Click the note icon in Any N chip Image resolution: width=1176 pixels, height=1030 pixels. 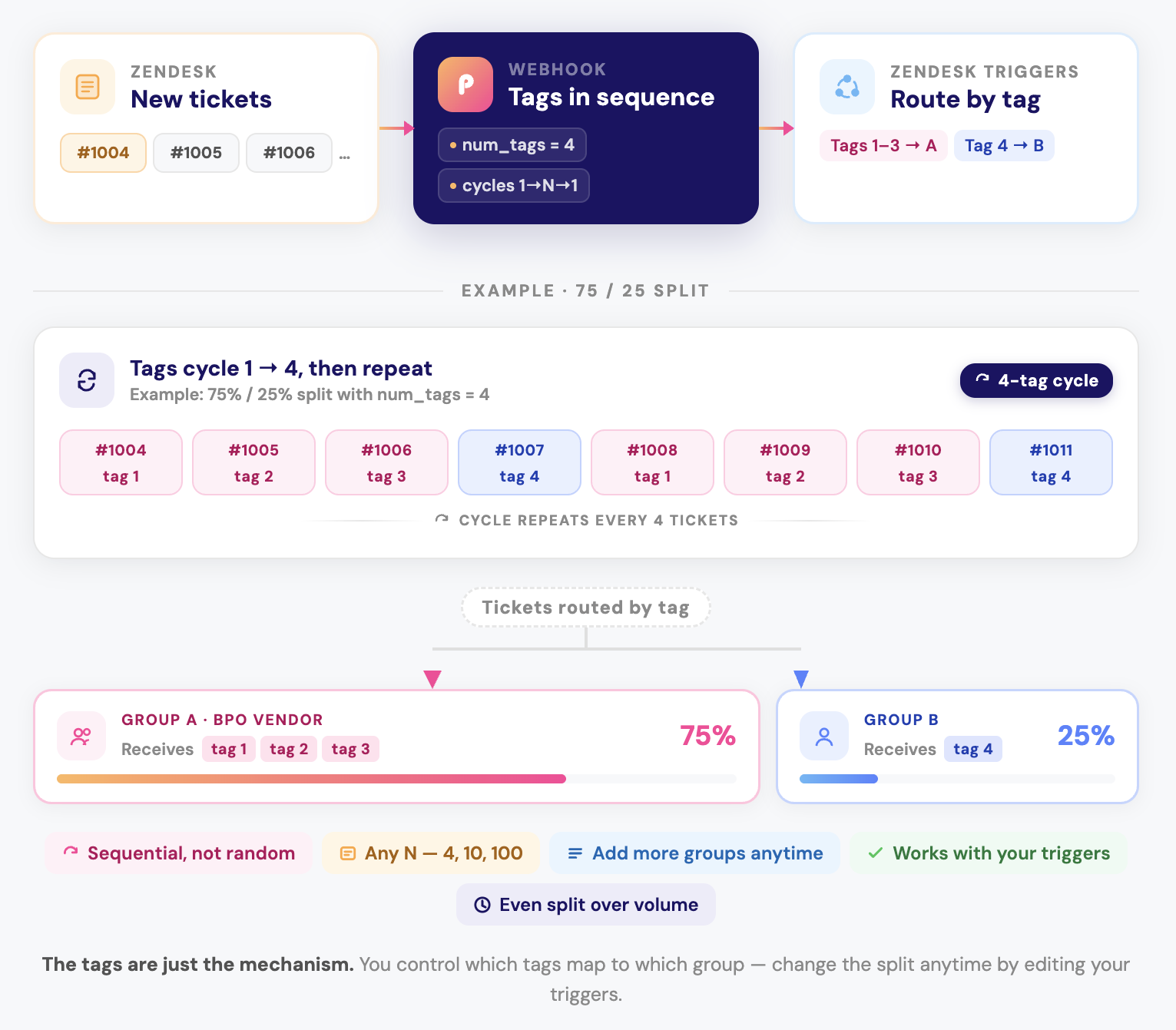click(348, 853)
